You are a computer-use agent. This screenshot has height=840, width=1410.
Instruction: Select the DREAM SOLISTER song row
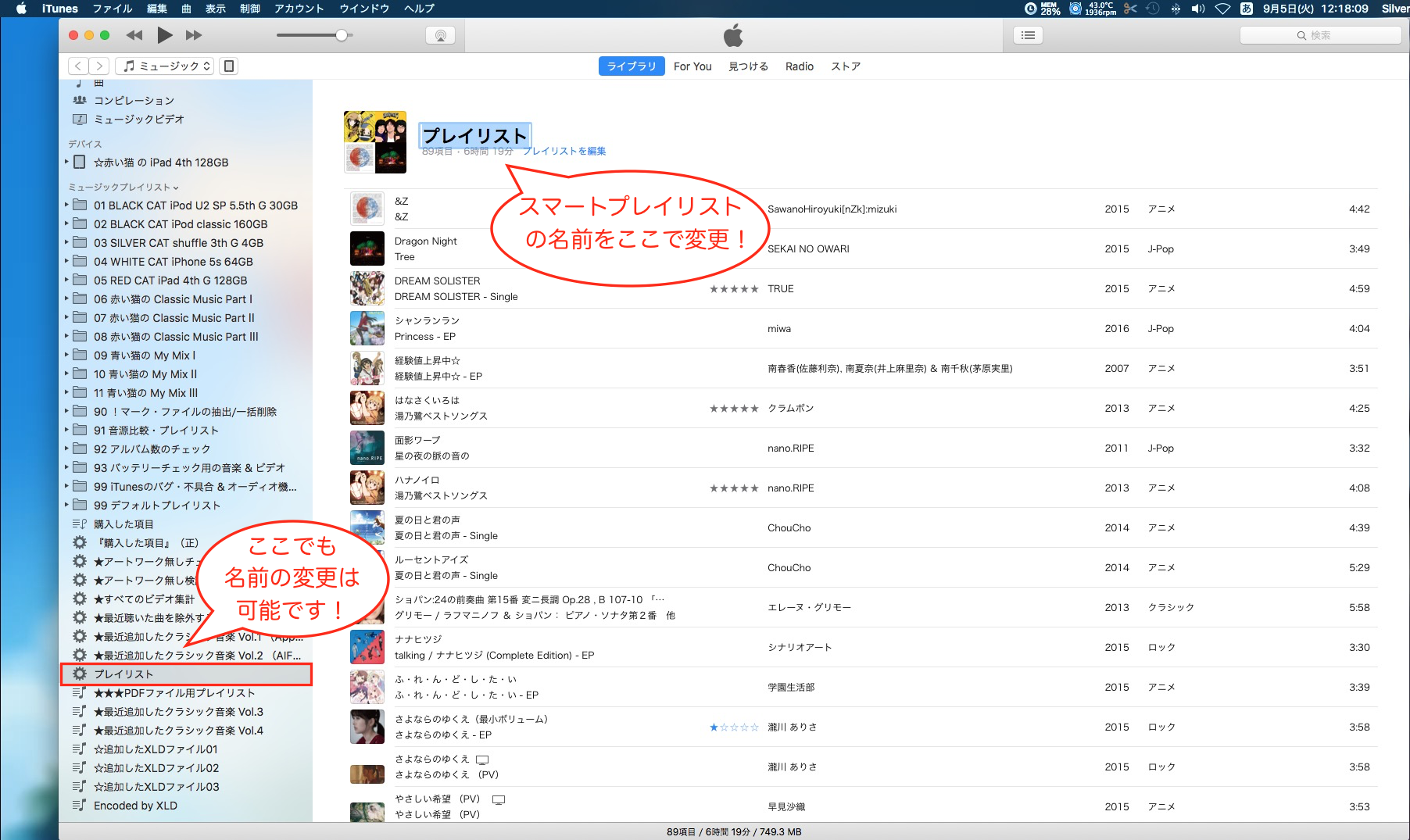click(x=860, y=288)
